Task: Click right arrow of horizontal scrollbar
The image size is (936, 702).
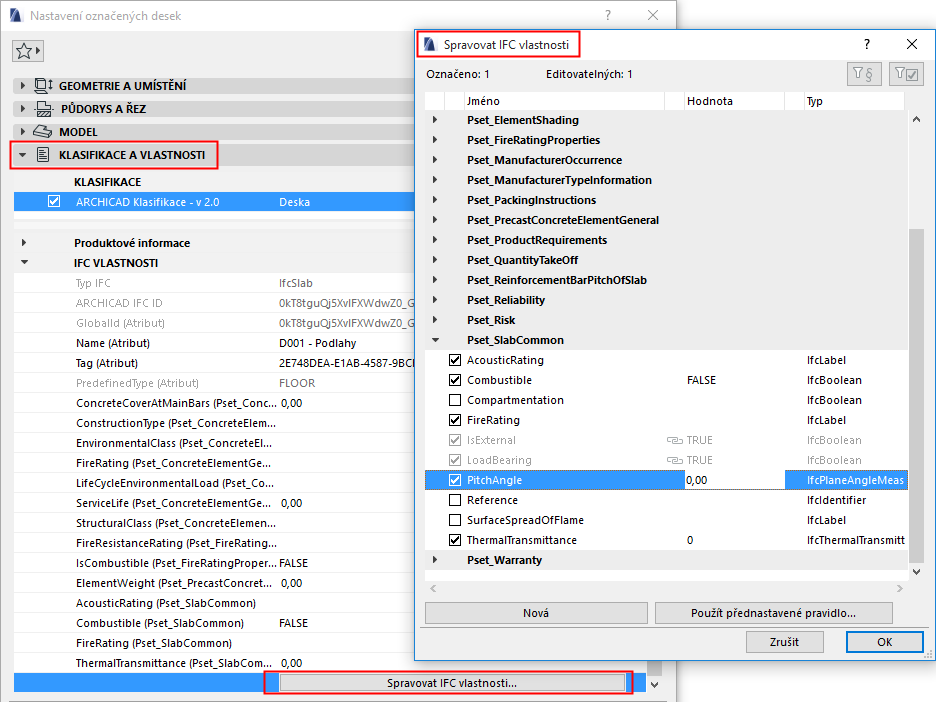Action: pos(900,589)
